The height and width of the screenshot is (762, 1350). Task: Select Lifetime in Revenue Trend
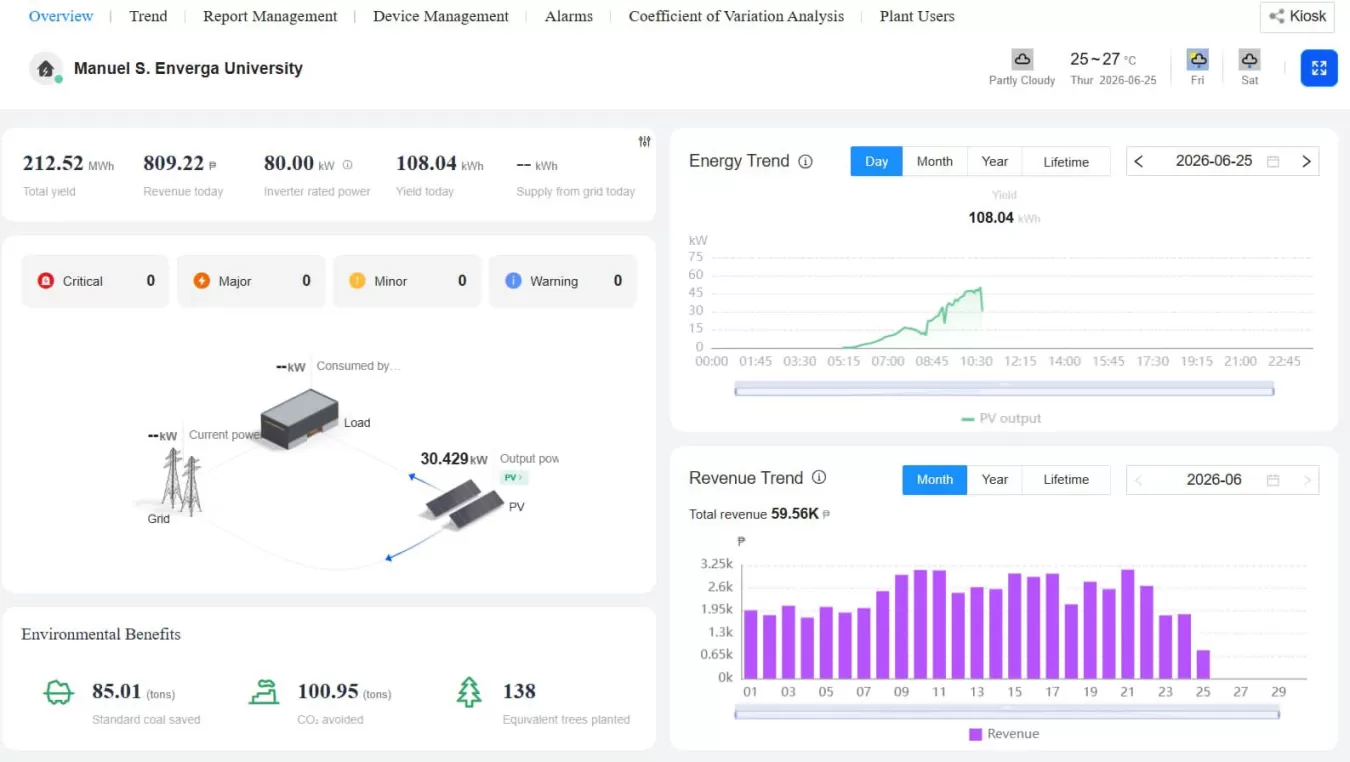pyautogui.click(x=1066, y=479)
